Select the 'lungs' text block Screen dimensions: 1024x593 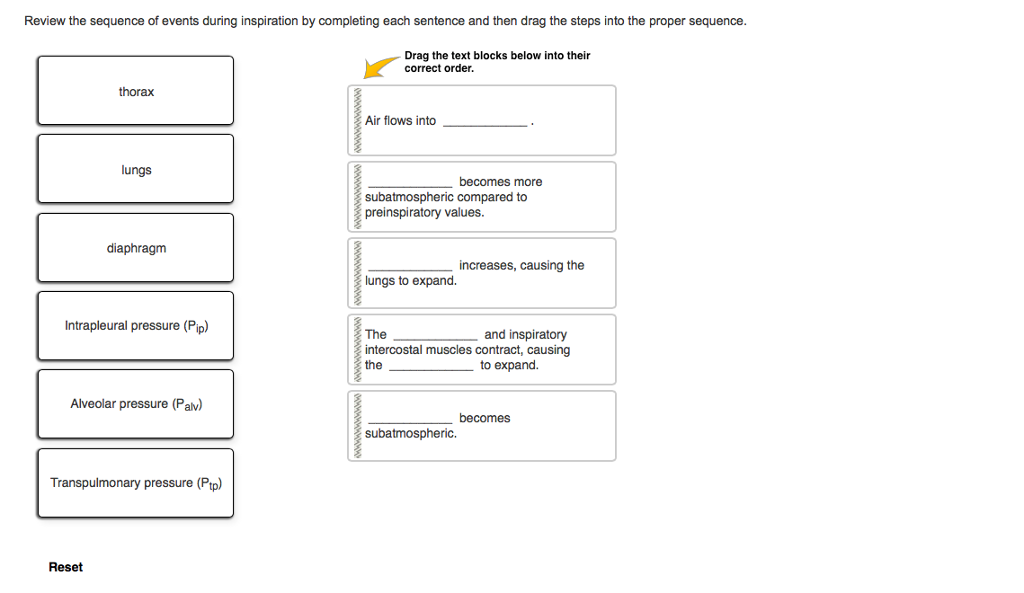click(x=135, y=169)
